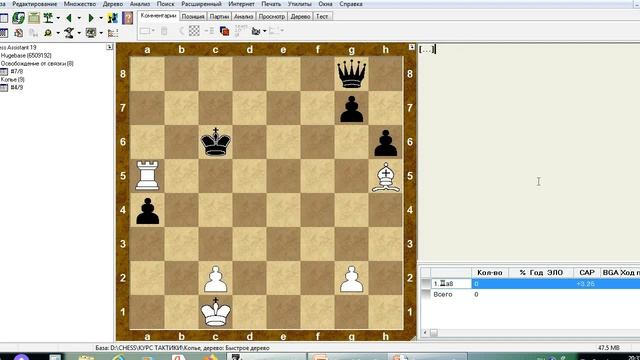Select the #4/9 list entry

coord(17,87)
